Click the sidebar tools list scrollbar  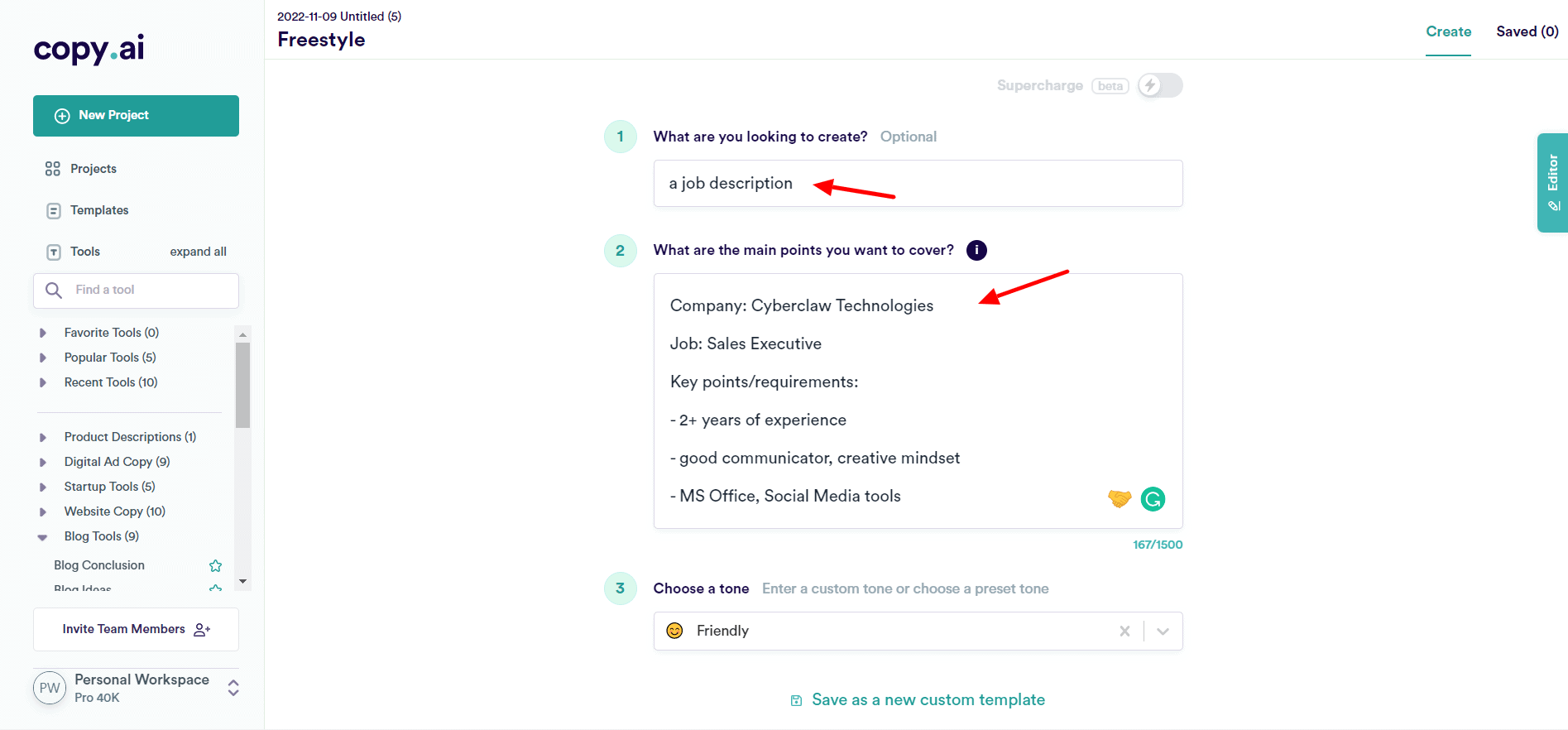point(242,385)
